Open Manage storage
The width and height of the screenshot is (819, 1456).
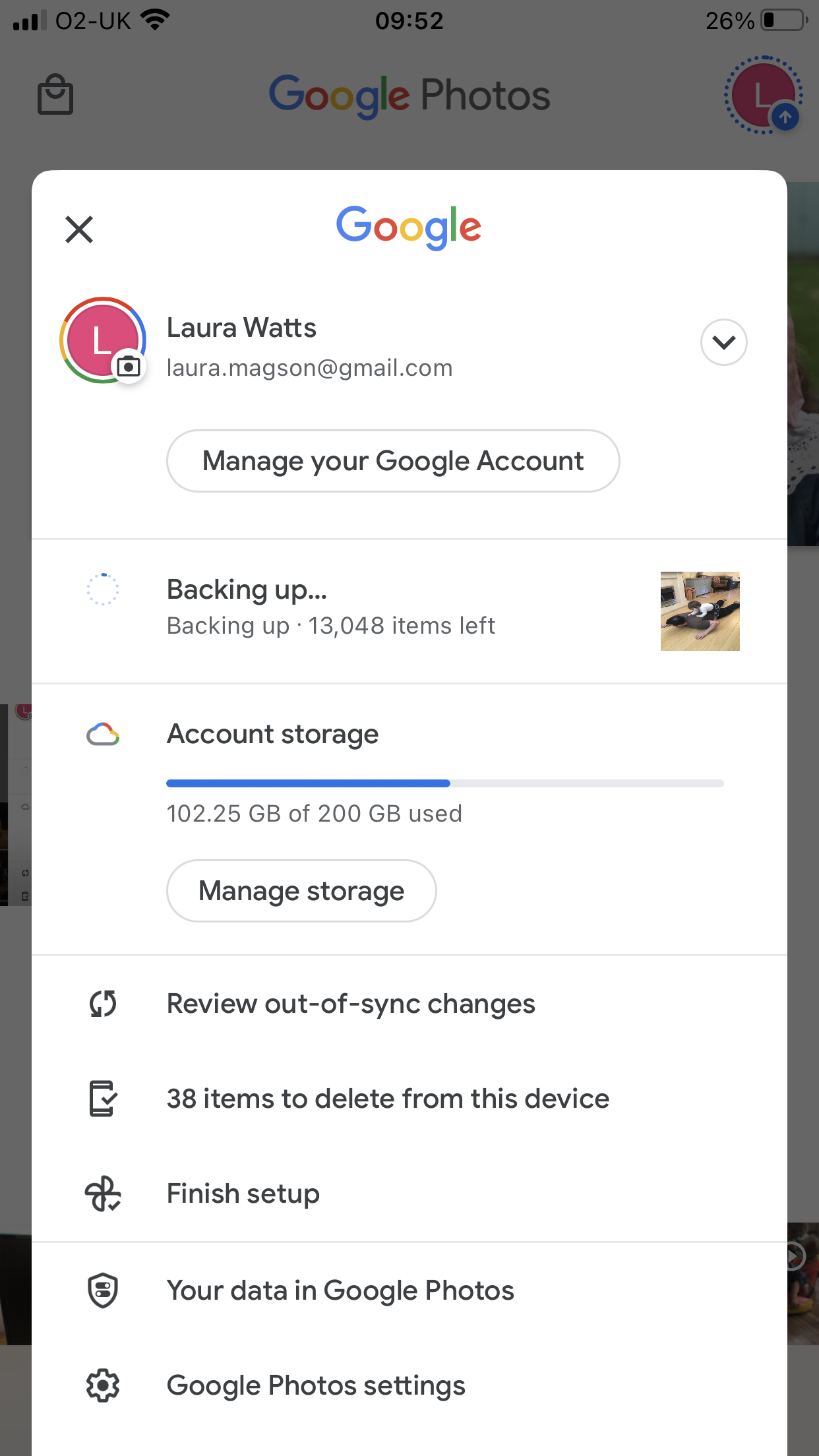(301, 891)
